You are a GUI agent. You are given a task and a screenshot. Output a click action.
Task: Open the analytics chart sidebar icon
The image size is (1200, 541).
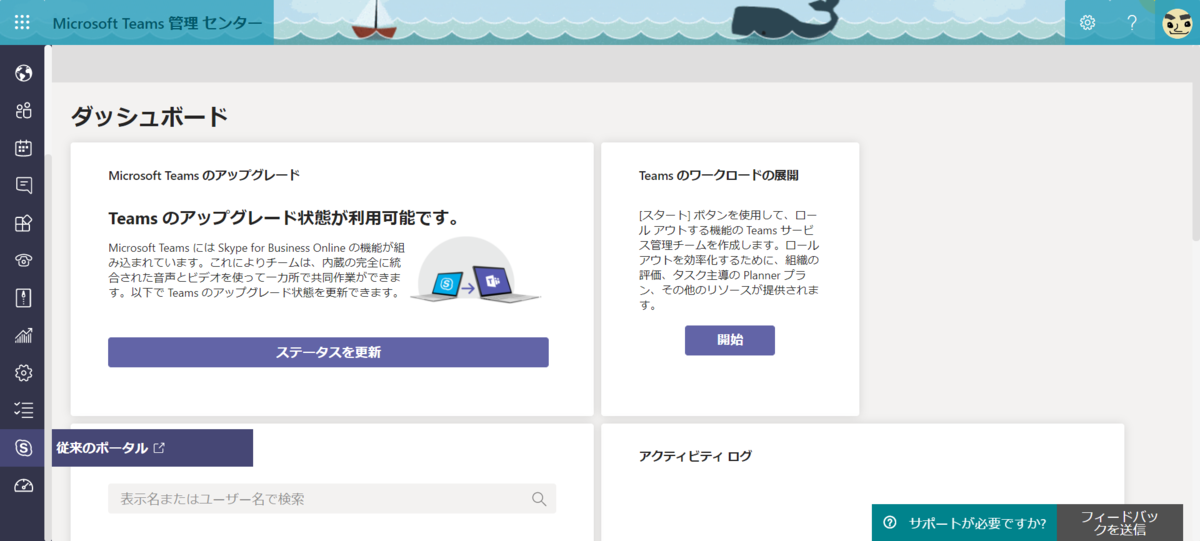(x=24, y=336)
